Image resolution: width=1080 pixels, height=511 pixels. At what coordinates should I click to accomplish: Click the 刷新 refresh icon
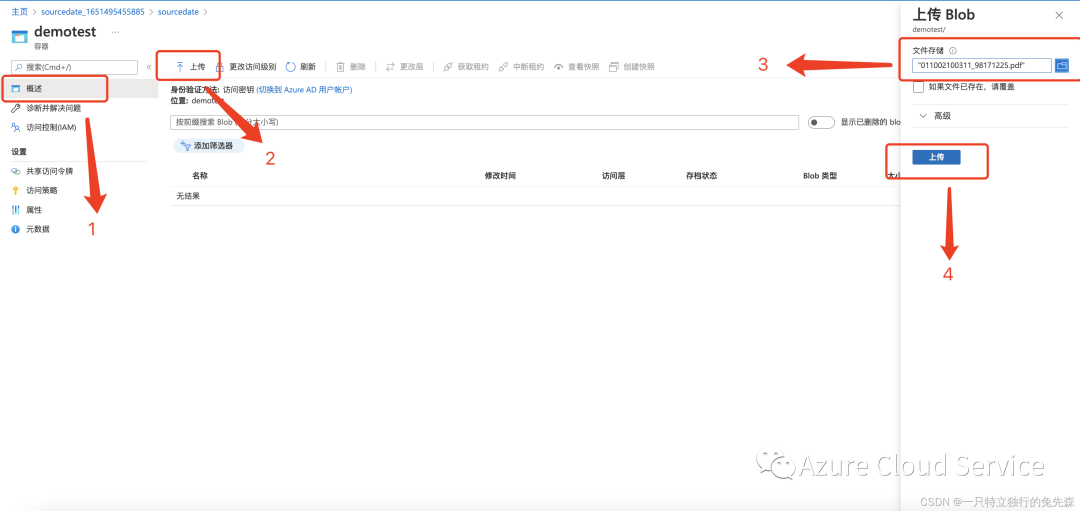tap(291, 67)
